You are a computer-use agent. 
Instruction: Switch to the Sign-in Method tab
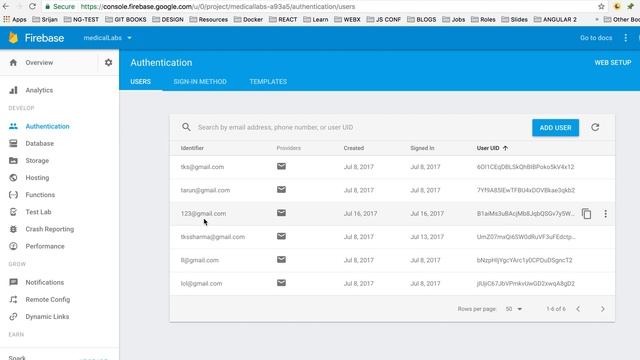(200, 82)
